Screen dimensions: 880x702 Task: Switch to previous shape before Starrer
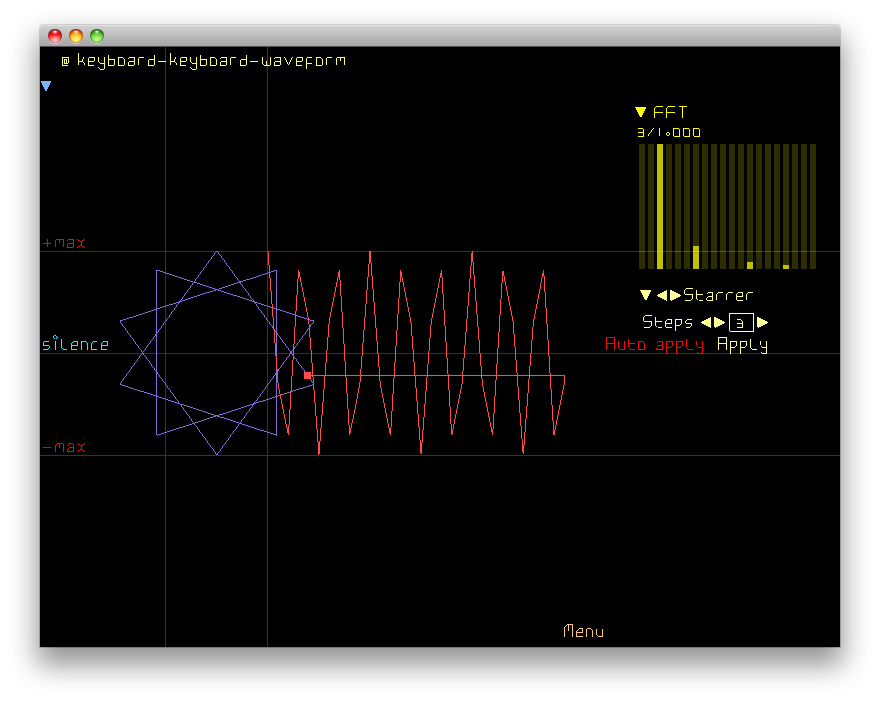(x=661, y=295)
